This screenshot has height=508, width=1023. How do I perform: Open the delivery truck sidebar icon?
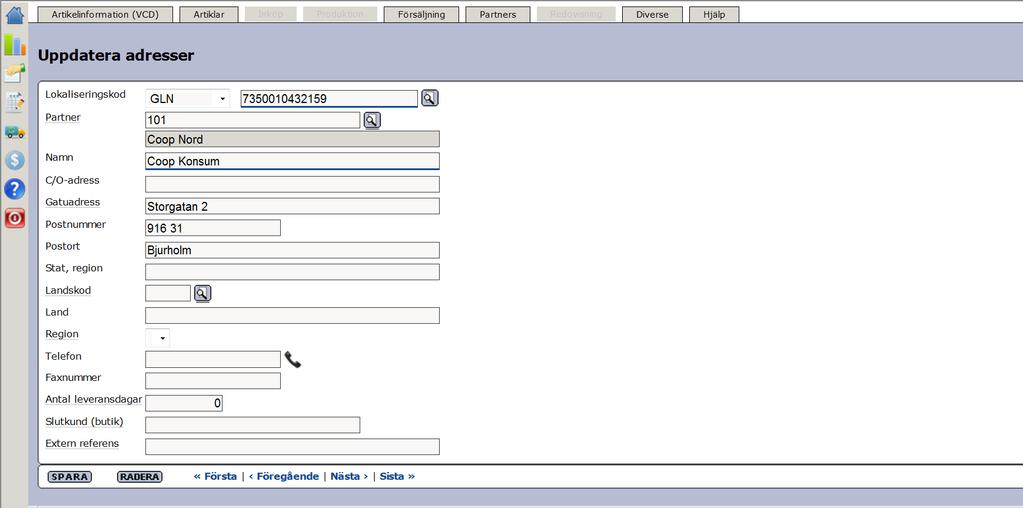pos(14,132)
